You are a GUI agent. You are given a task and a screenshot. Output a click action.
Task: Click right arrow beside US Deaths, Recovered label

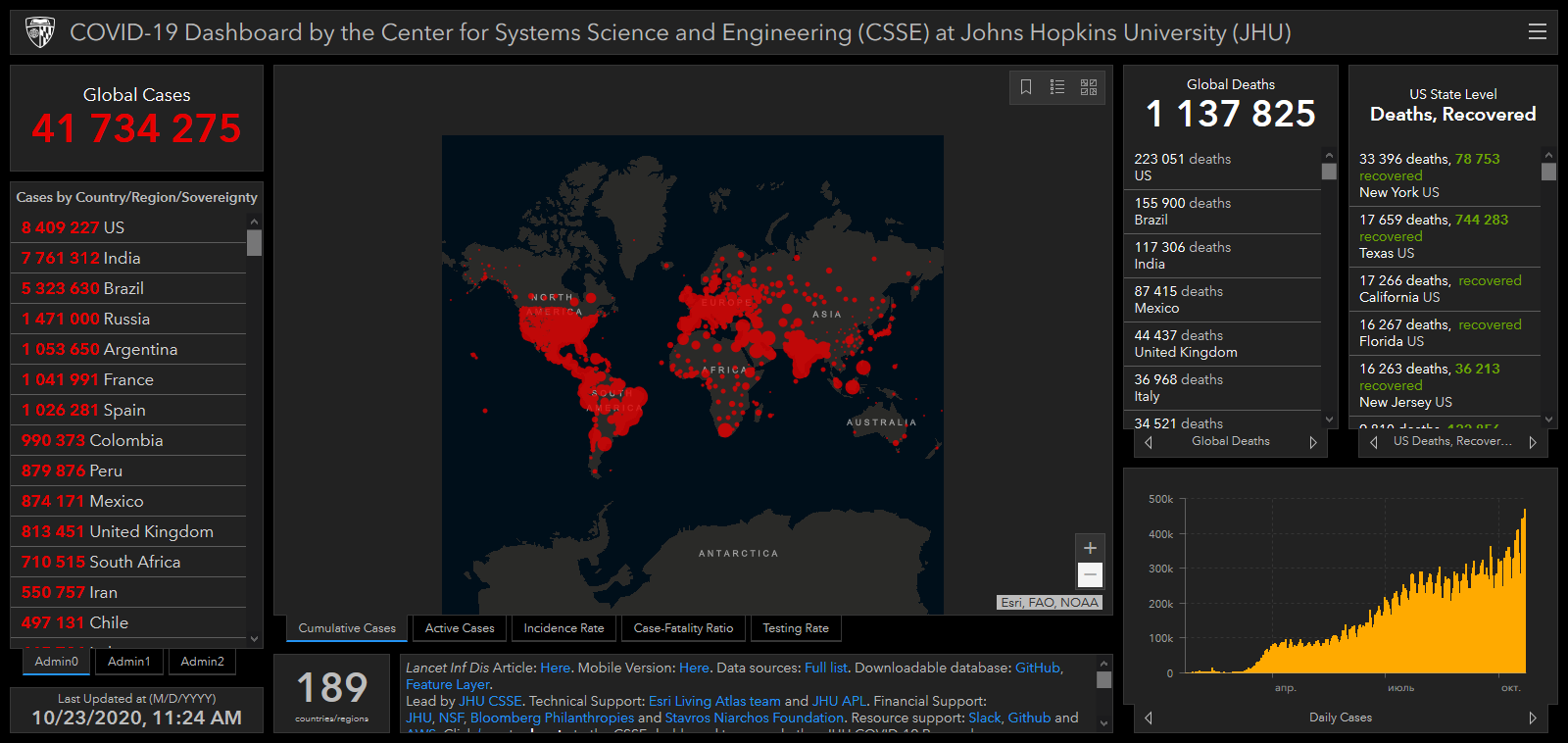click(x=1533, y=442)
